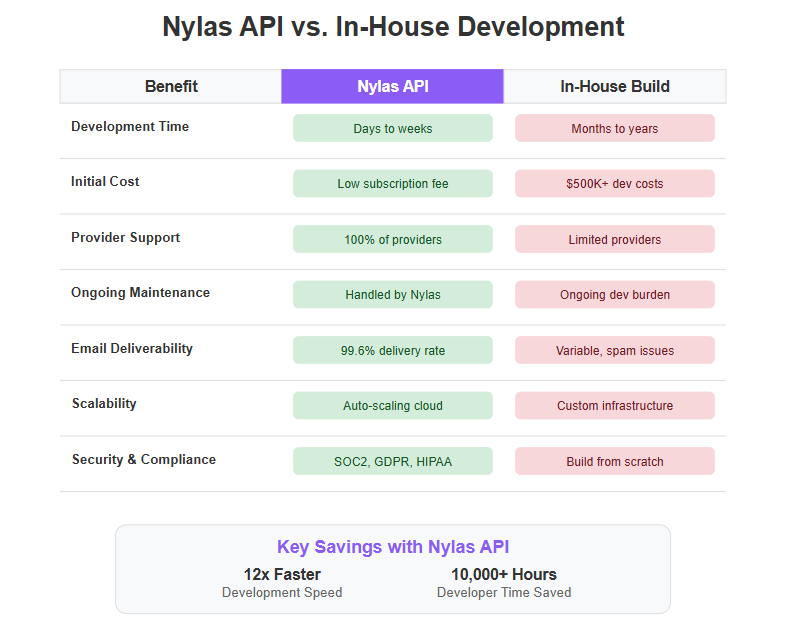Select the 'Handled by Nylas' cell
The height and width of the screenshot is (644, 797).
(392, 294)
